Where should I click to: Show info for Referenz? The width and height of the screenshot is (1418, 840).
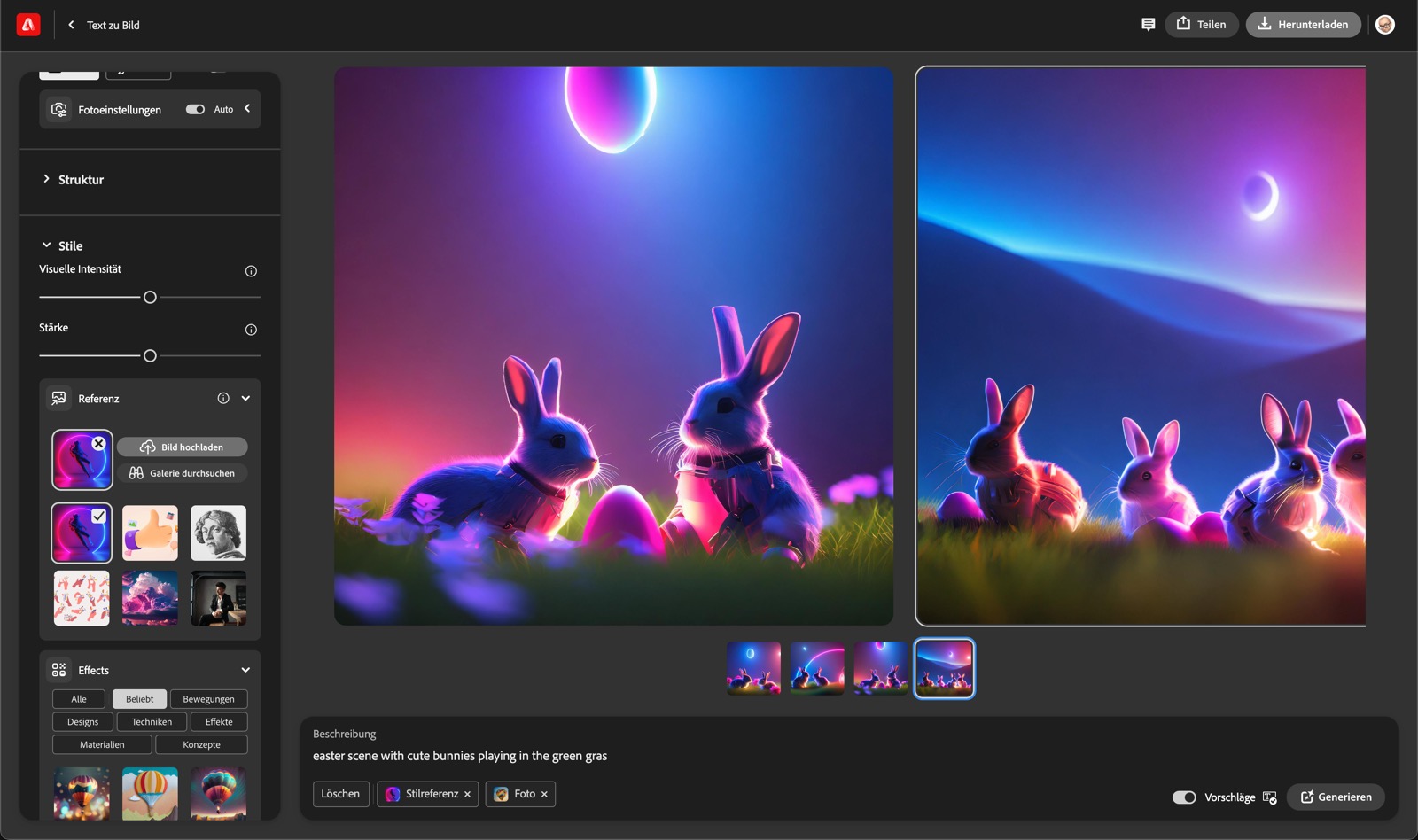[223, 399]
